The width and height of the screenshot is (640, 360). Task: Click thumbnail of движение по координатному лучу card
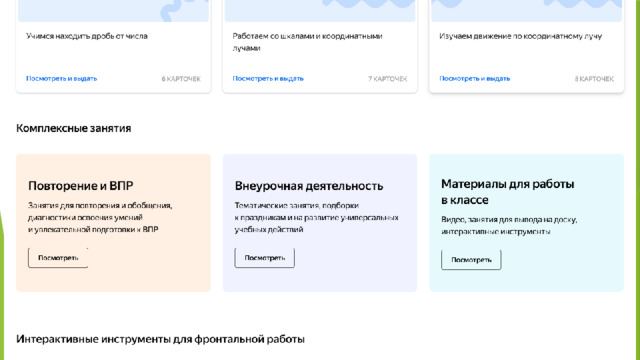click(527, 11)
